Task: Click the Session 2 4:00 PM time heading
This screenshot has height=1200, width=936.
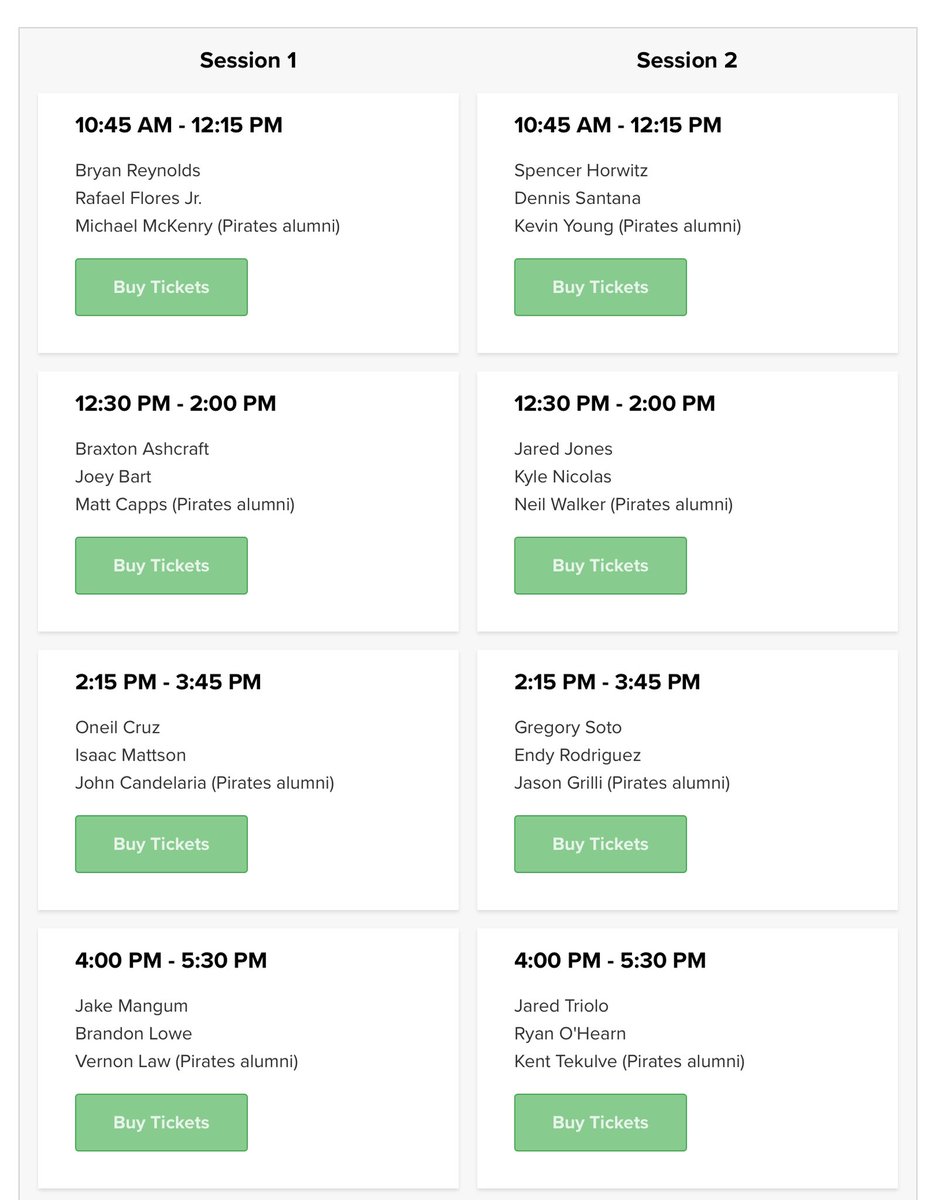Action: click(610, 961)
